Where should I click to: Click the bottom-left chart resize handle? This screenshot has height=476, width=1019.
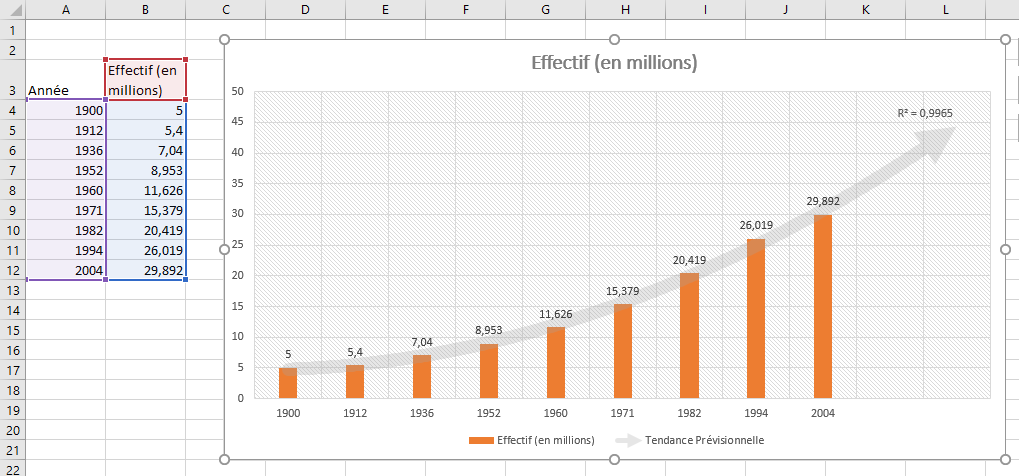225,460
